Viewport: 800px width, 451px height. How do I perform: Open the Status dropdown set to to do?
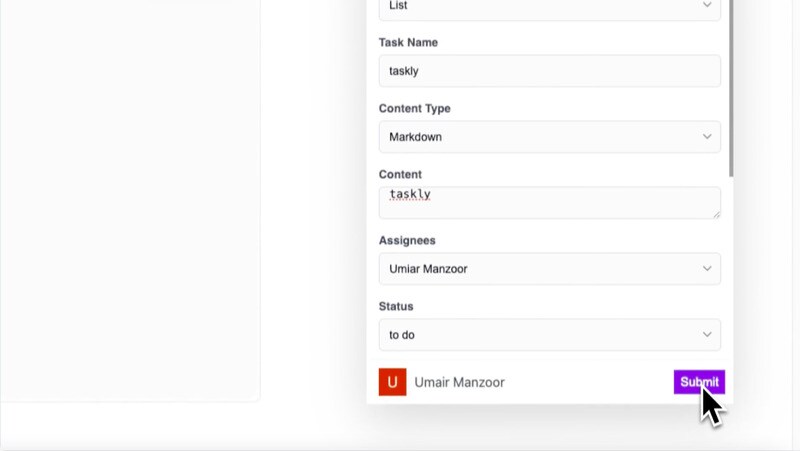(549, 335)
